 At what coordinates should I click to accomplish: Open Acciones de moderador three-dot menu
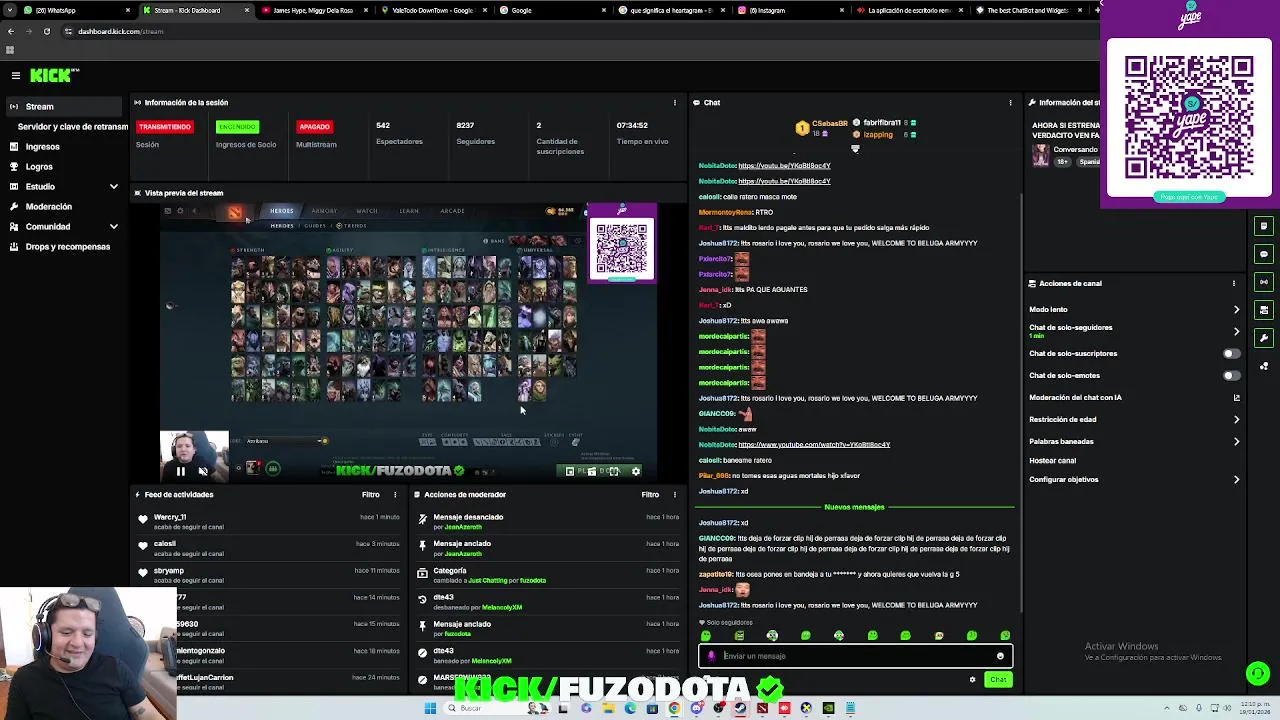pos(675,494)
